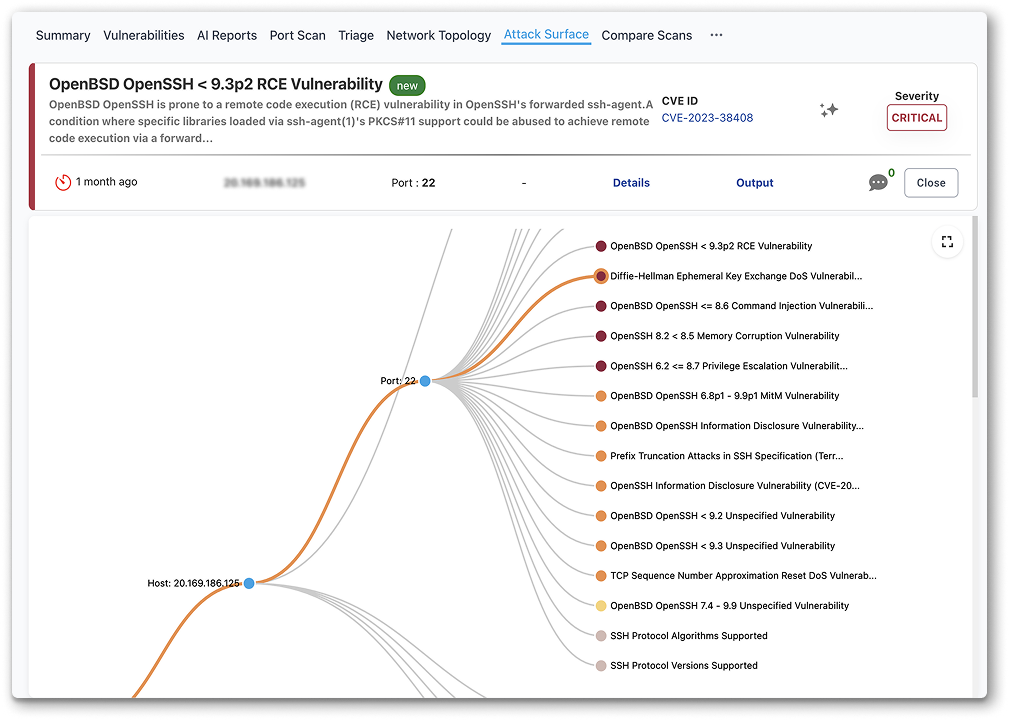Select TCP Sequence Number Approximation node dot
1009x720 pixels.
(600, 576)
